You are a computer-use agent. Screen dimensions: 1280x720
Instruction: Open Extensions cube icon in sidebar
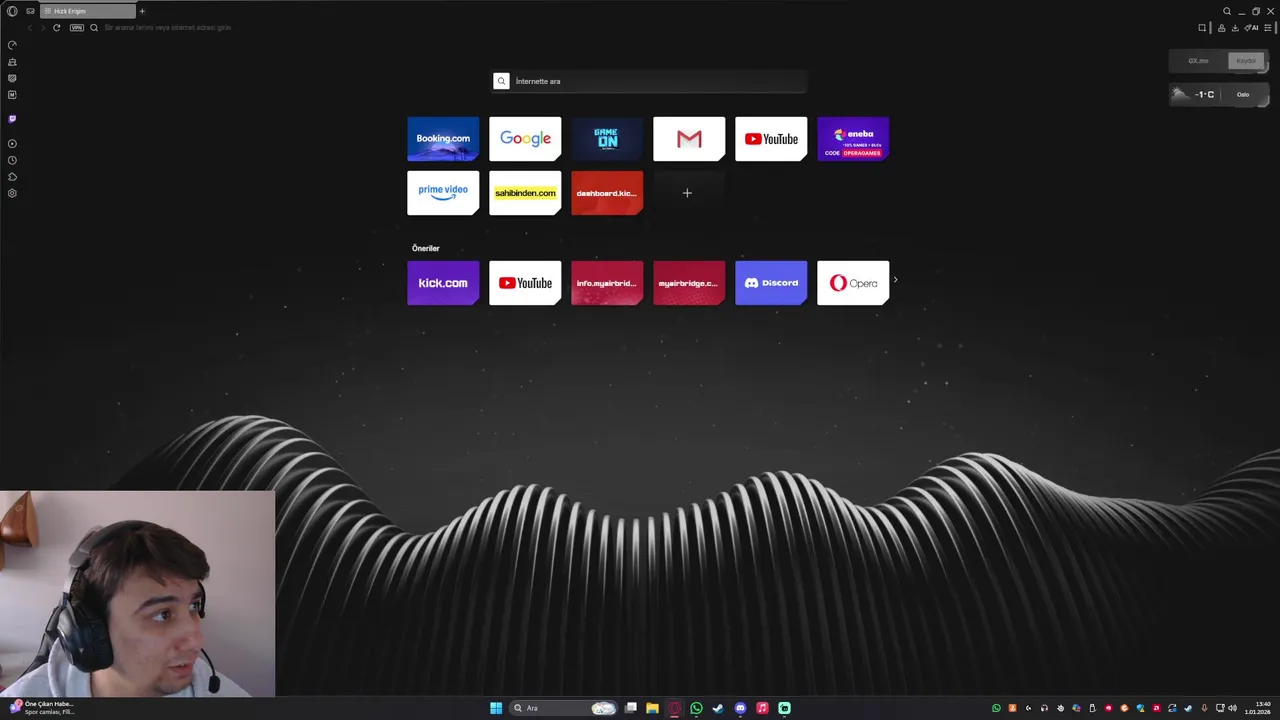[x=12, y=177]
